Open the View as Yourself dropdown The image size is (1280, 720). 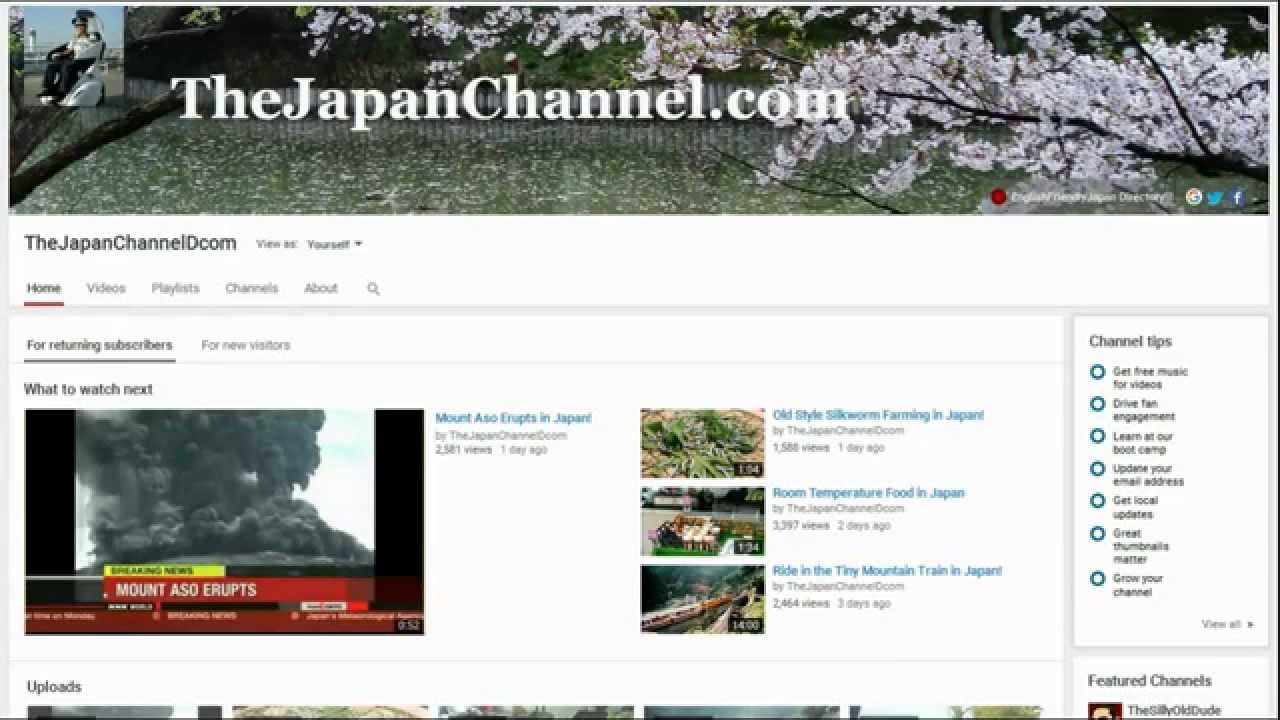coord(334,244)
